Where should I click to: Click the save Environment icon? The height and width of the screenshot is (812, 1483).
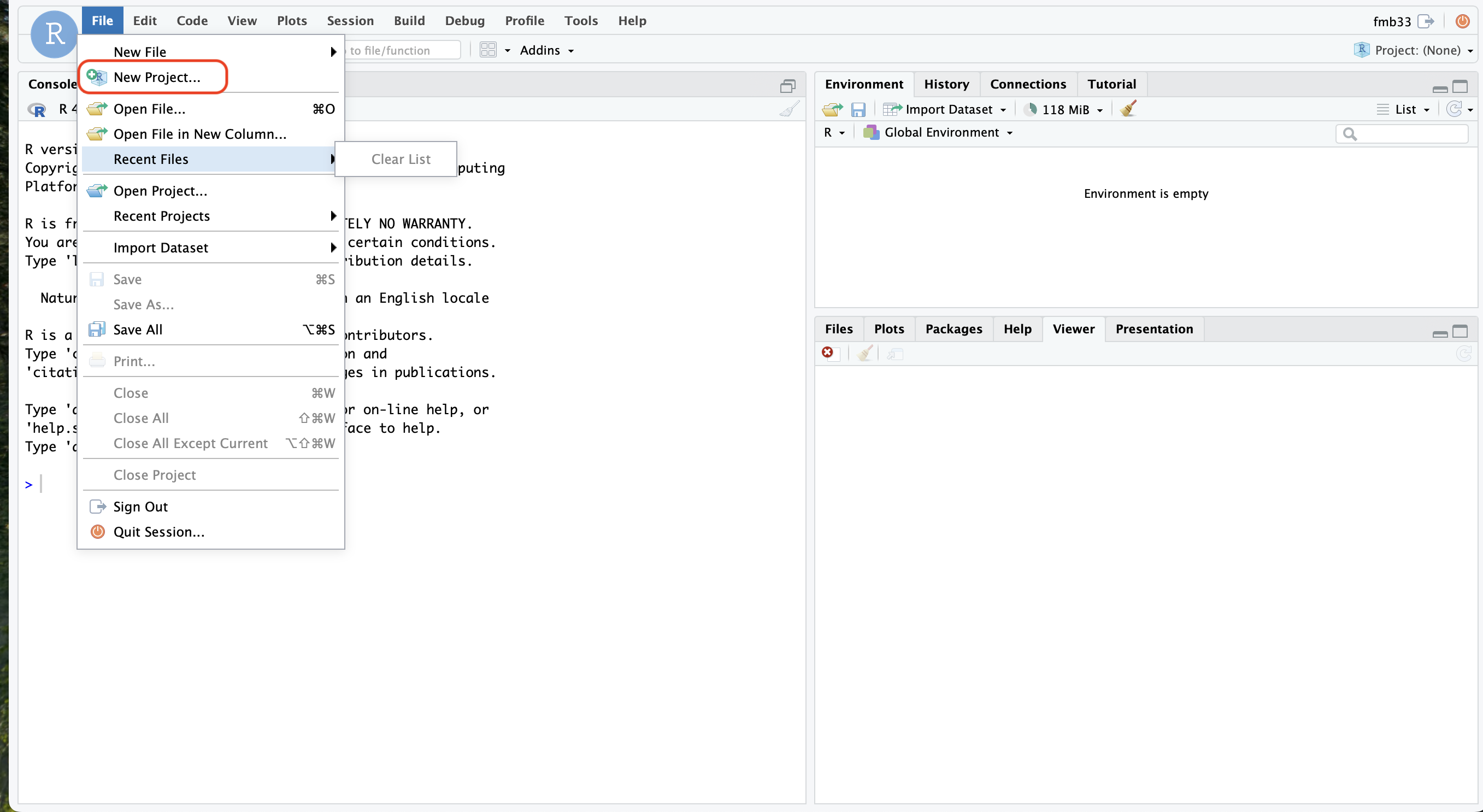coord(857,108)
